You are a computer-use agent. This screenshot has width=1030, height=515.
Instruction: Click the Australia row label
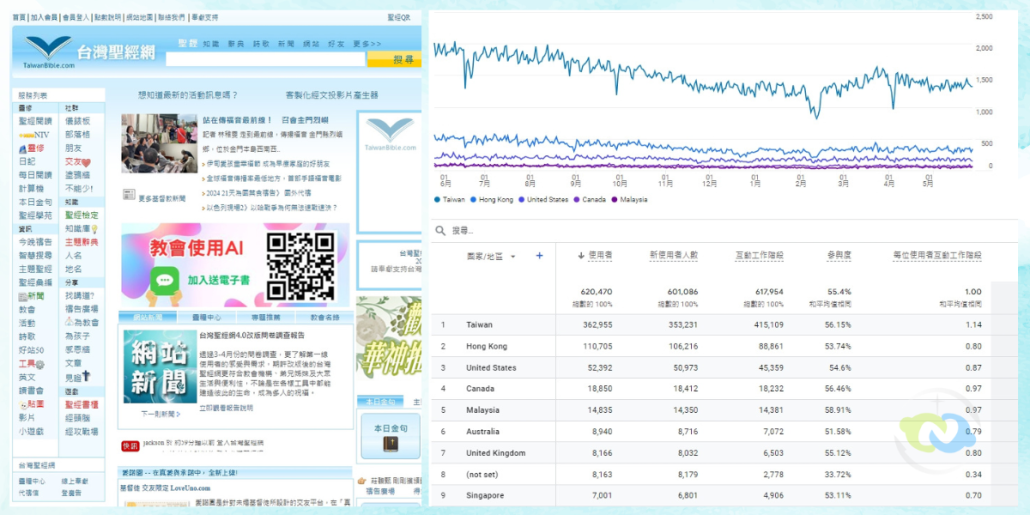tap(481, 432)
